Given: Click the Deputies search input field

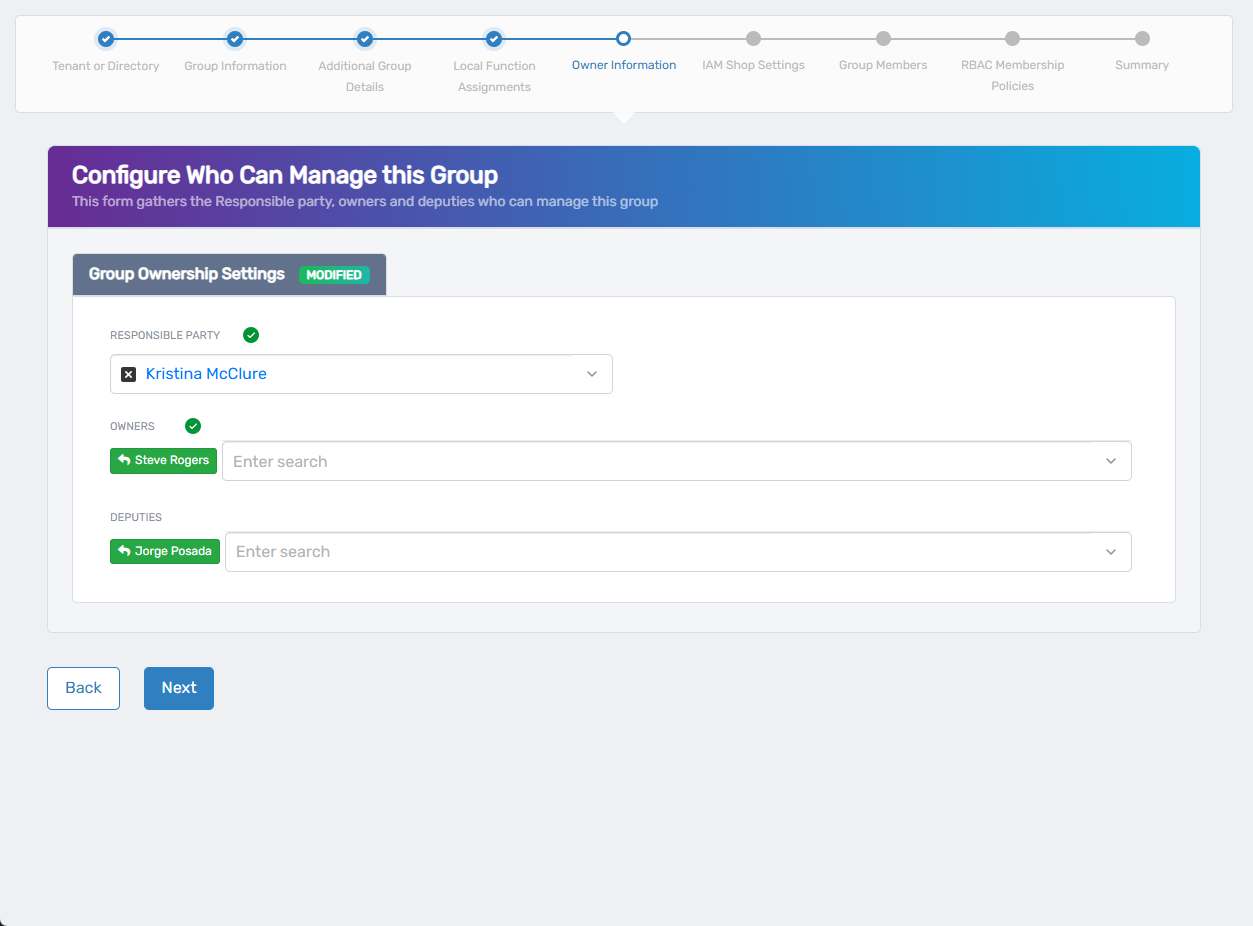Looking at the screenshot, I should tap(660, 552).
